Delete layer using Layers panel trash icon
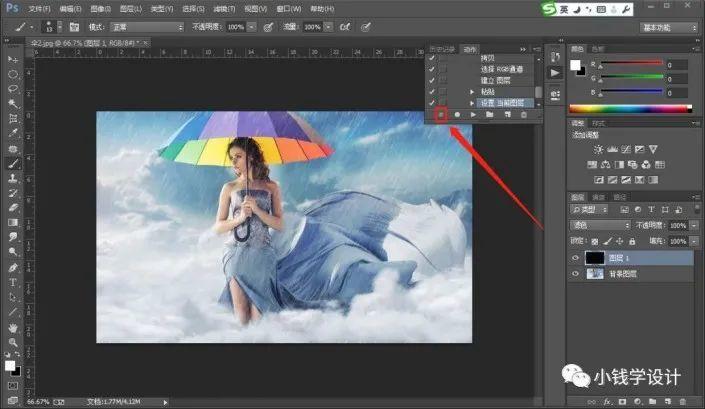Screen dimensions: 705x409 pyautogui.click(x=683, y=401)
